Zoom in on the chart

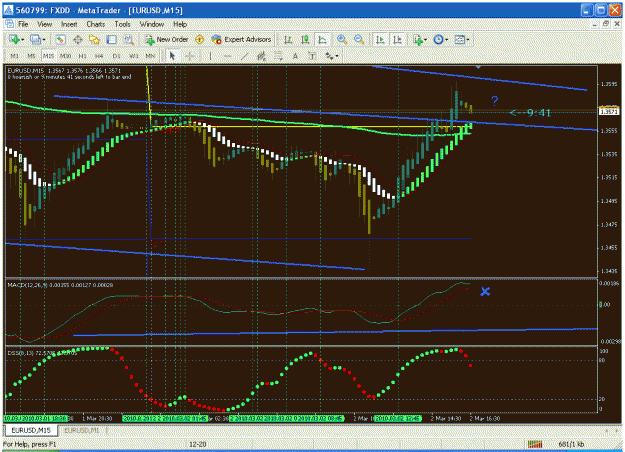coord(342,39)
